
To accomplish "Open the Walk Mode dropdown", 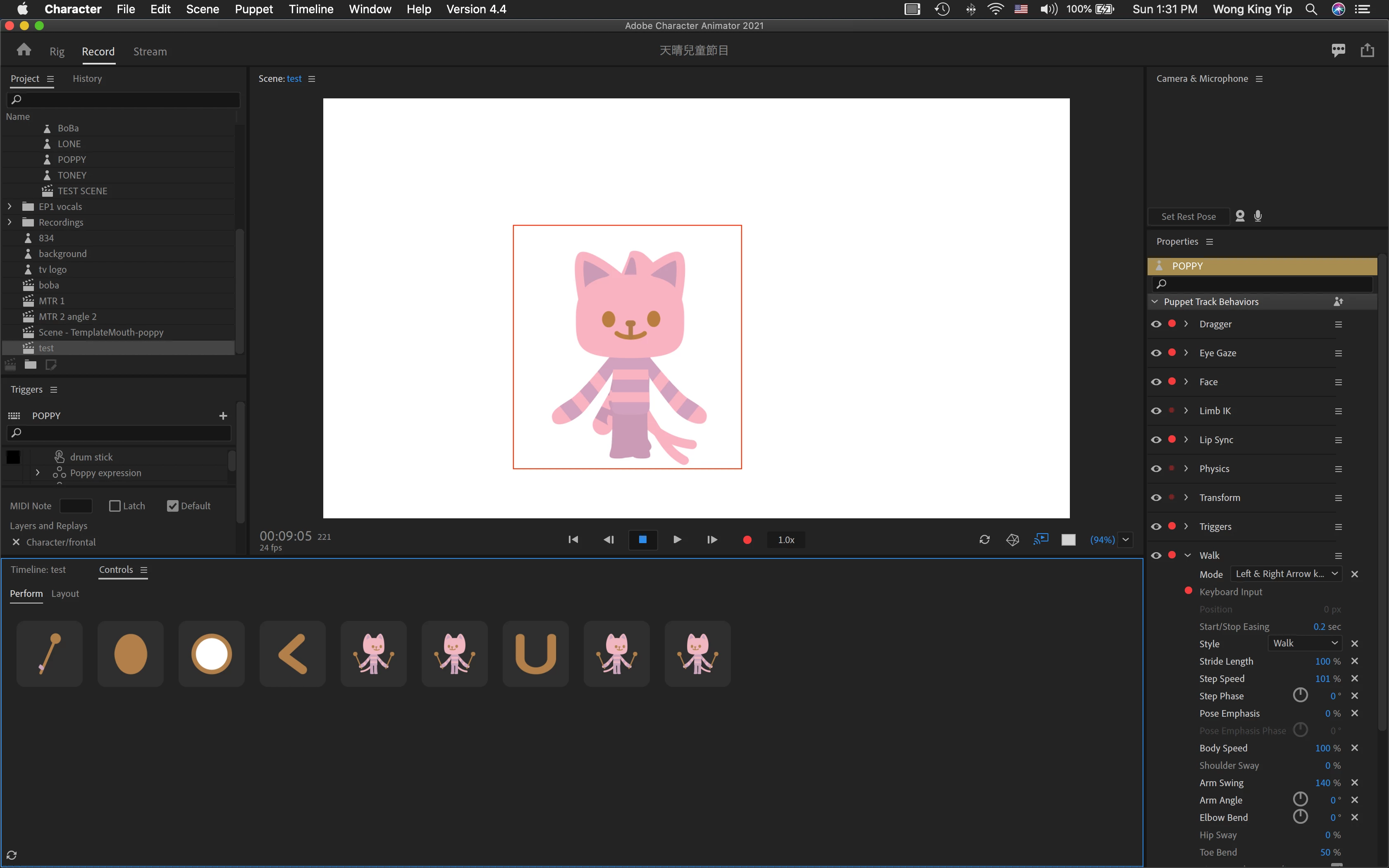I will pyautogui.click(x=1286, y=574).
